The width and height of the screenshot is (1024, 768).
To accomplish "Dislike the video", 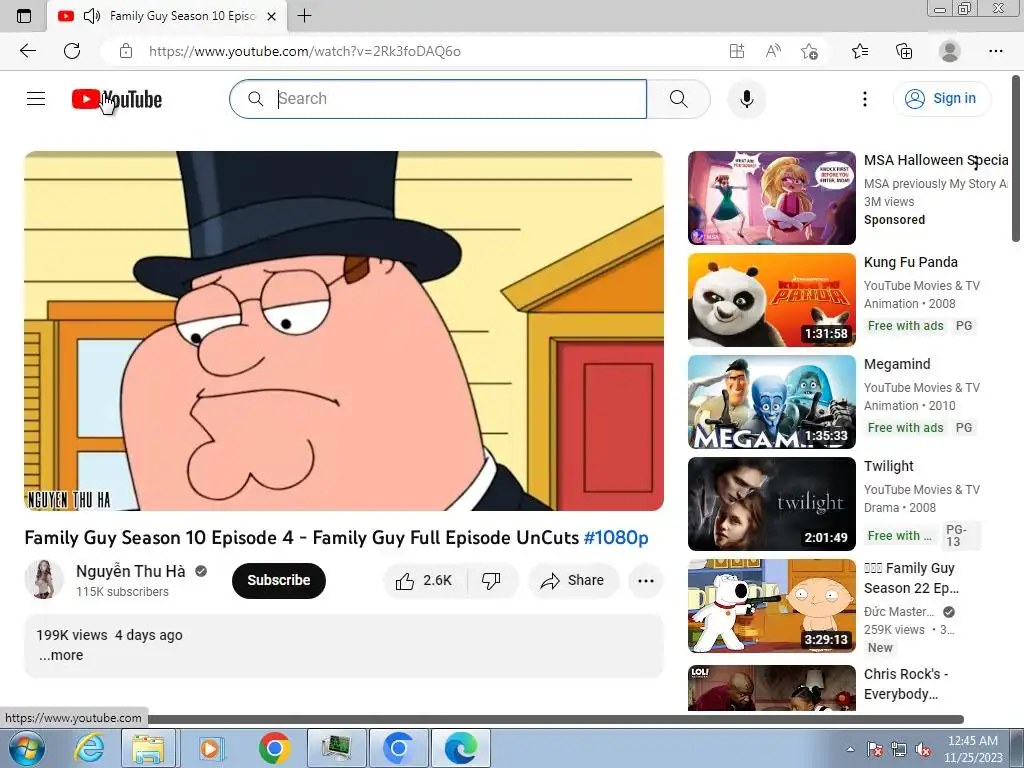I will 491,580.
